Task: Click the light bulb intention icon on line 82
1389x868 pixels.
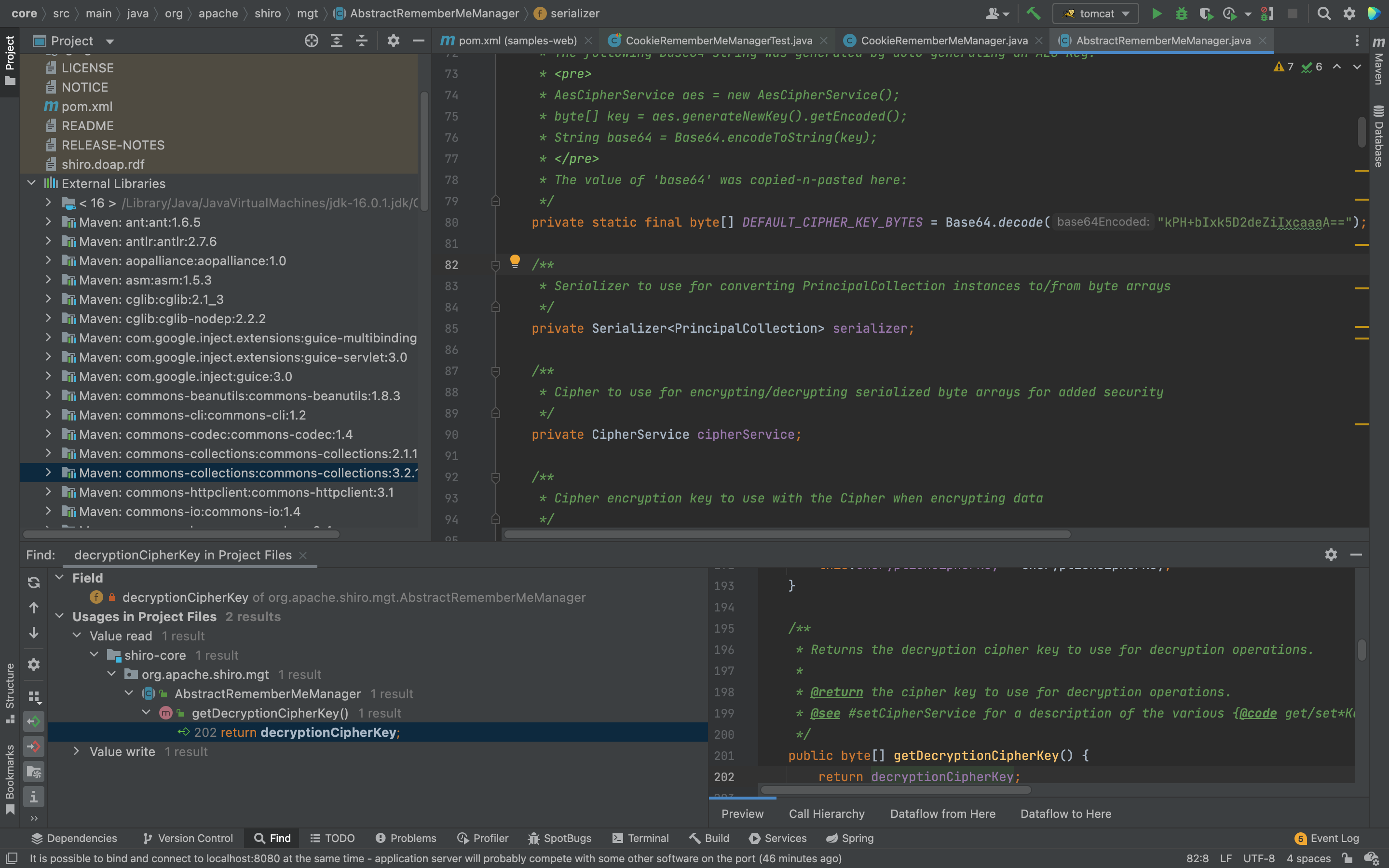Action: tap(515, 262)
